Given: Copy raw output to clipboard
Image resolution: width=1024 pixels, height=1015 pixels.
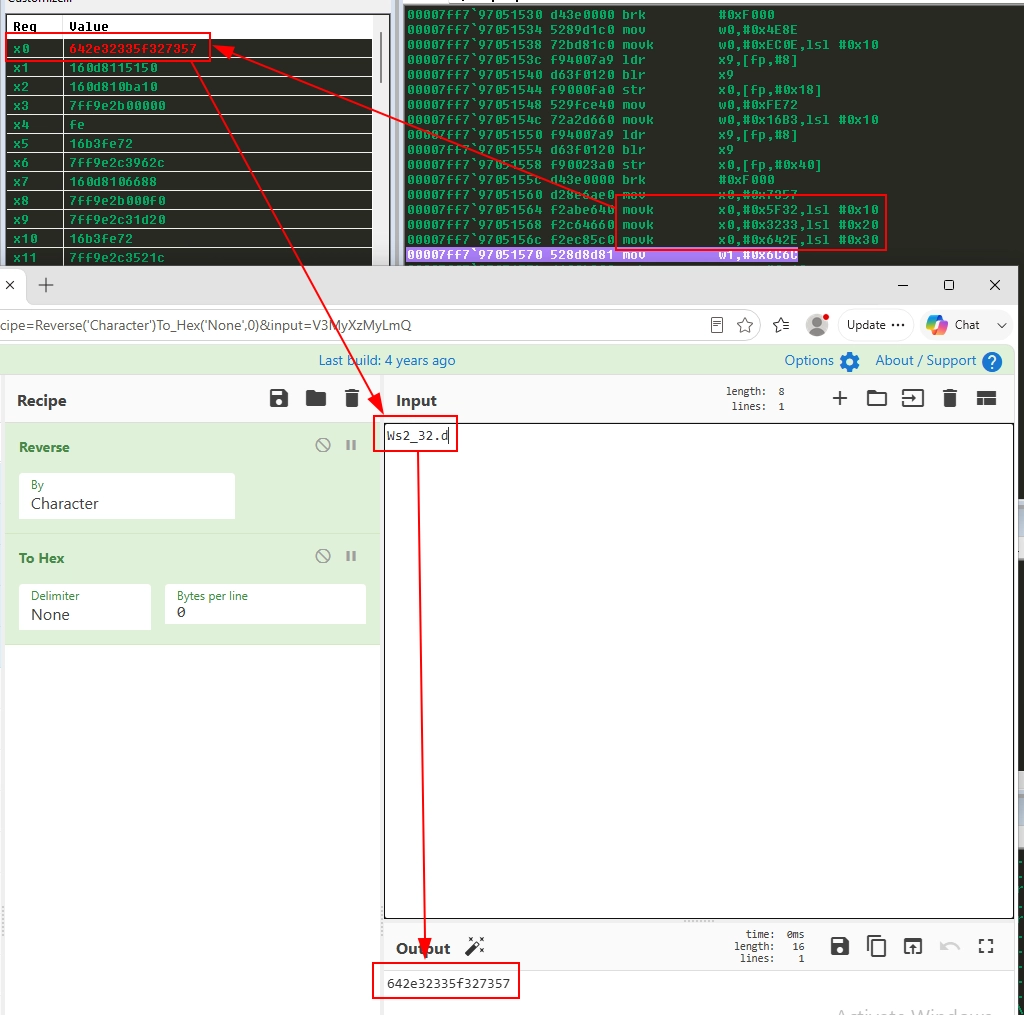Looking at the screenshot, I should pyautogui.click(x=876, y=946).
